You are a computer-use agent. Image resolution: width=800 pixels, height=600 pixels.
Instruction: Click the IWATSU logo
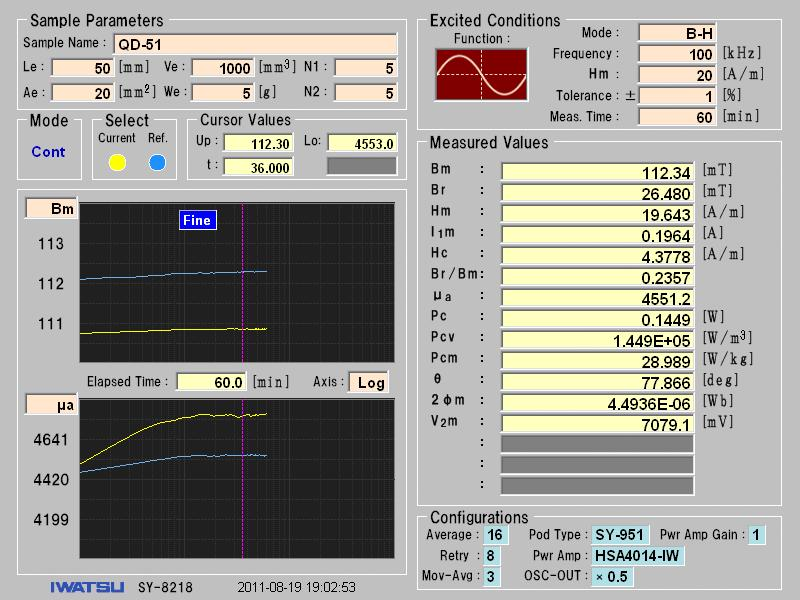pyautogui.click(x=88, y=588)
